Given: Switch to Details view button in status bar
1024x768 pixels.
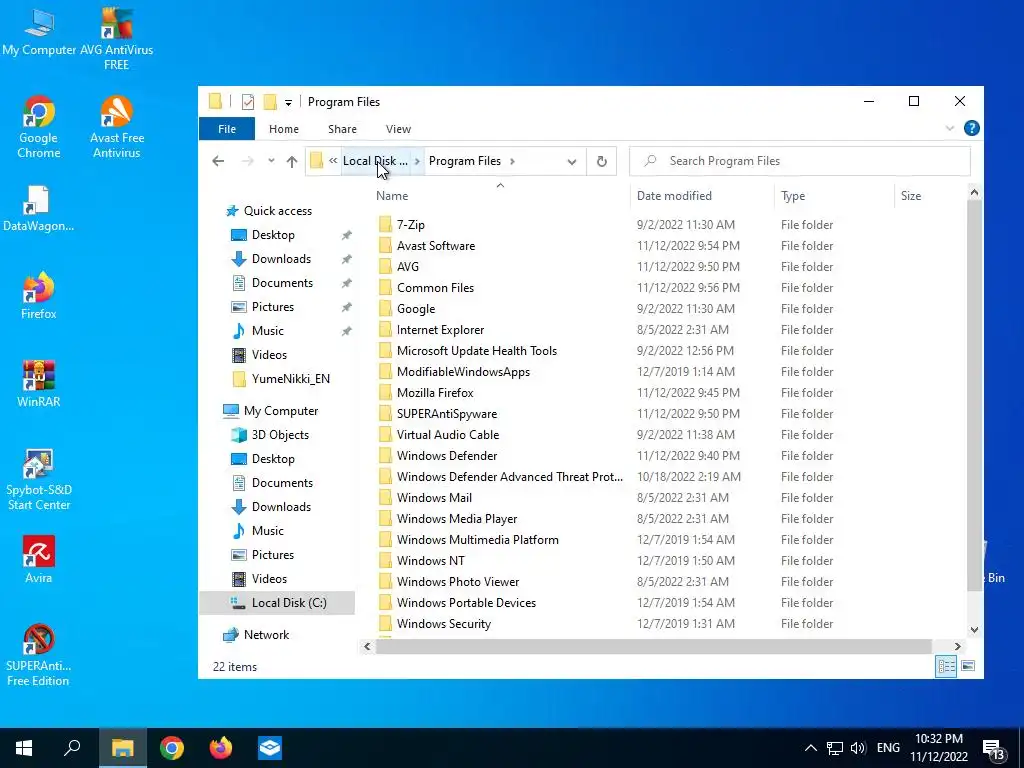Looking at the screenshot, I should pyautogui.click(x=946, y=666).
